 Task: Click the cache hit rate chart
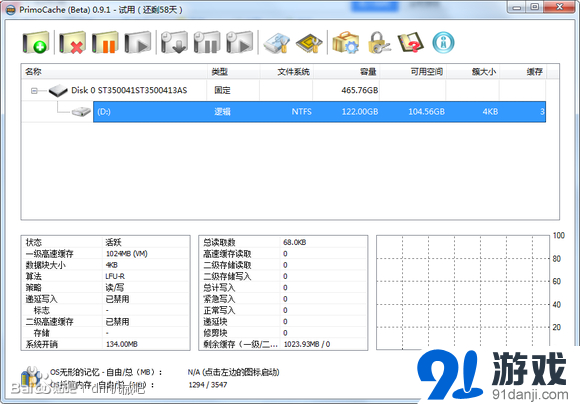click(x=463, y=292)
